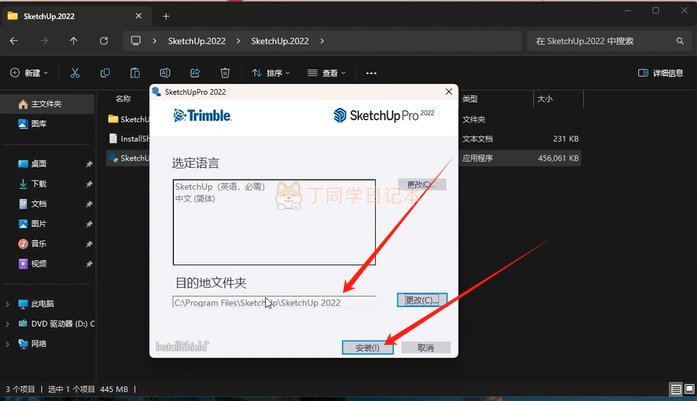Viewport: 697px width, 401px height.
Task: Click the search magnifier icon
Action: [680, 41]
